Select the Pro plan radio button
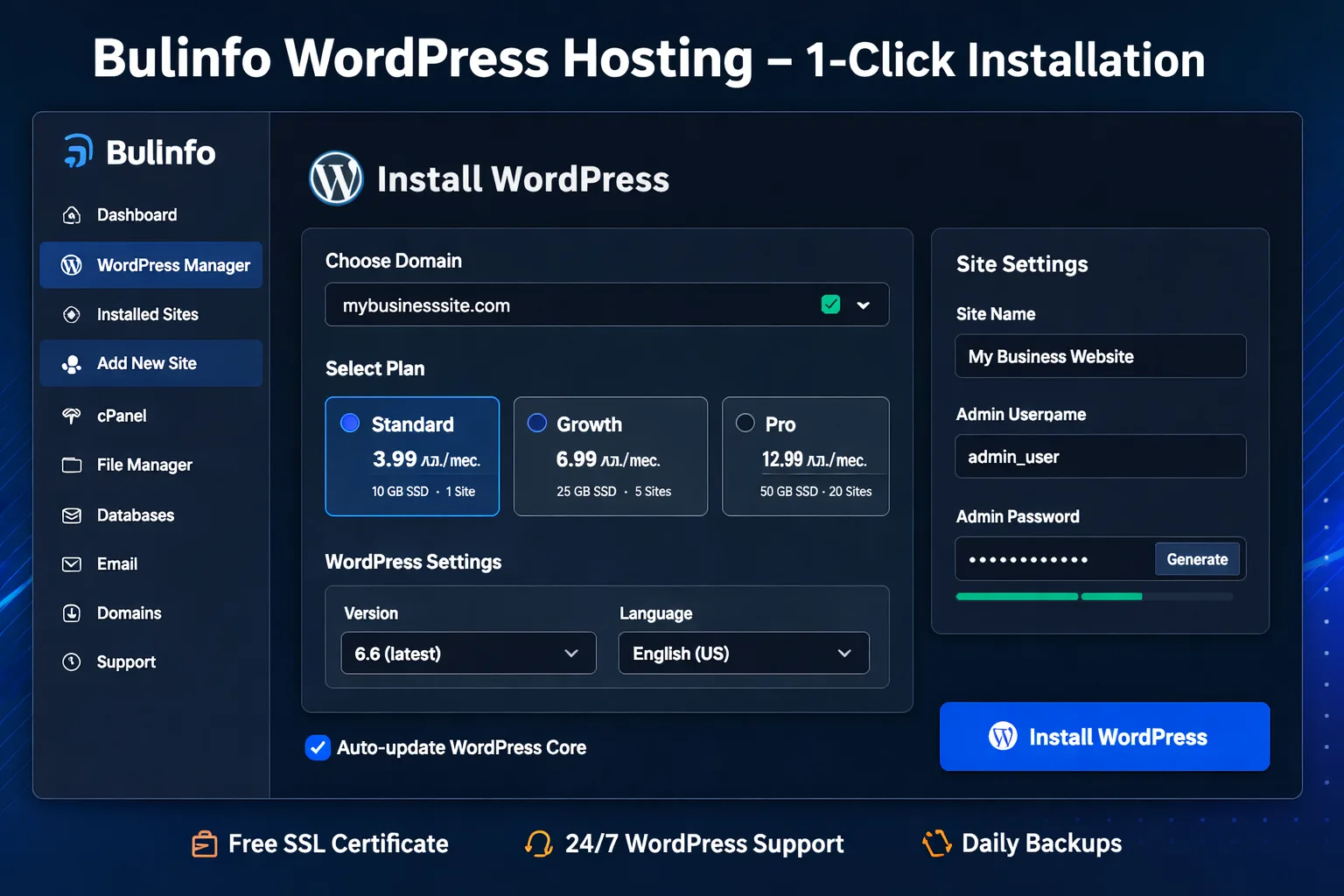The width and height of the screenshot is (1344, 896). pyautogui.click(x=745, y=423)
